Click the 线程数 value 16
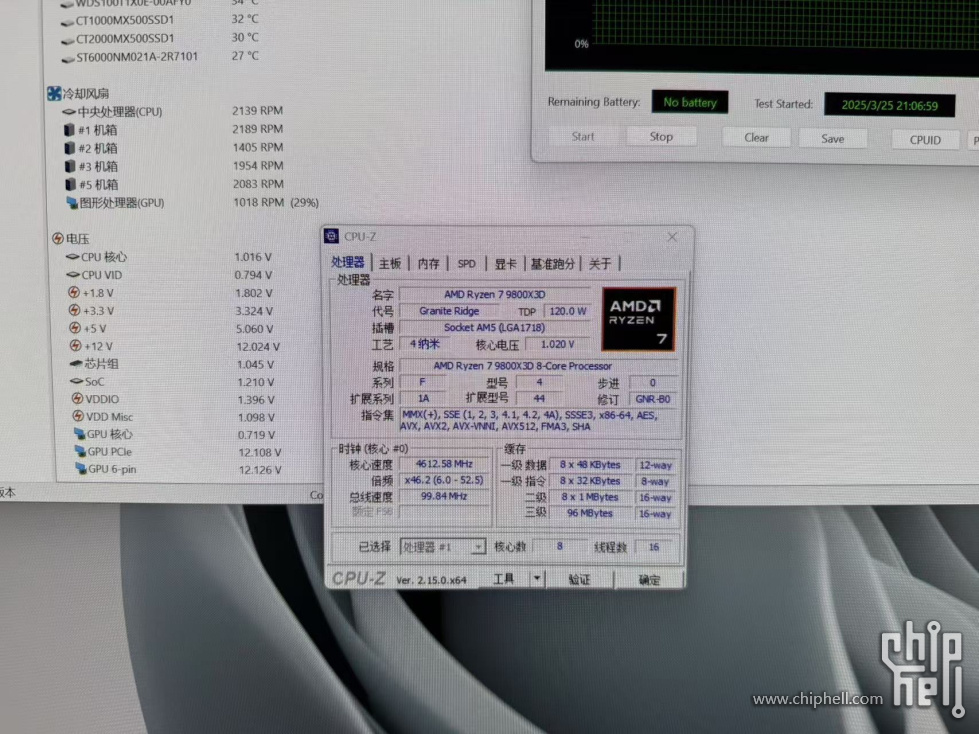Image resolution: width=979 pixels, height=734 pixels. pyautogui.click(x=654, y=547)
